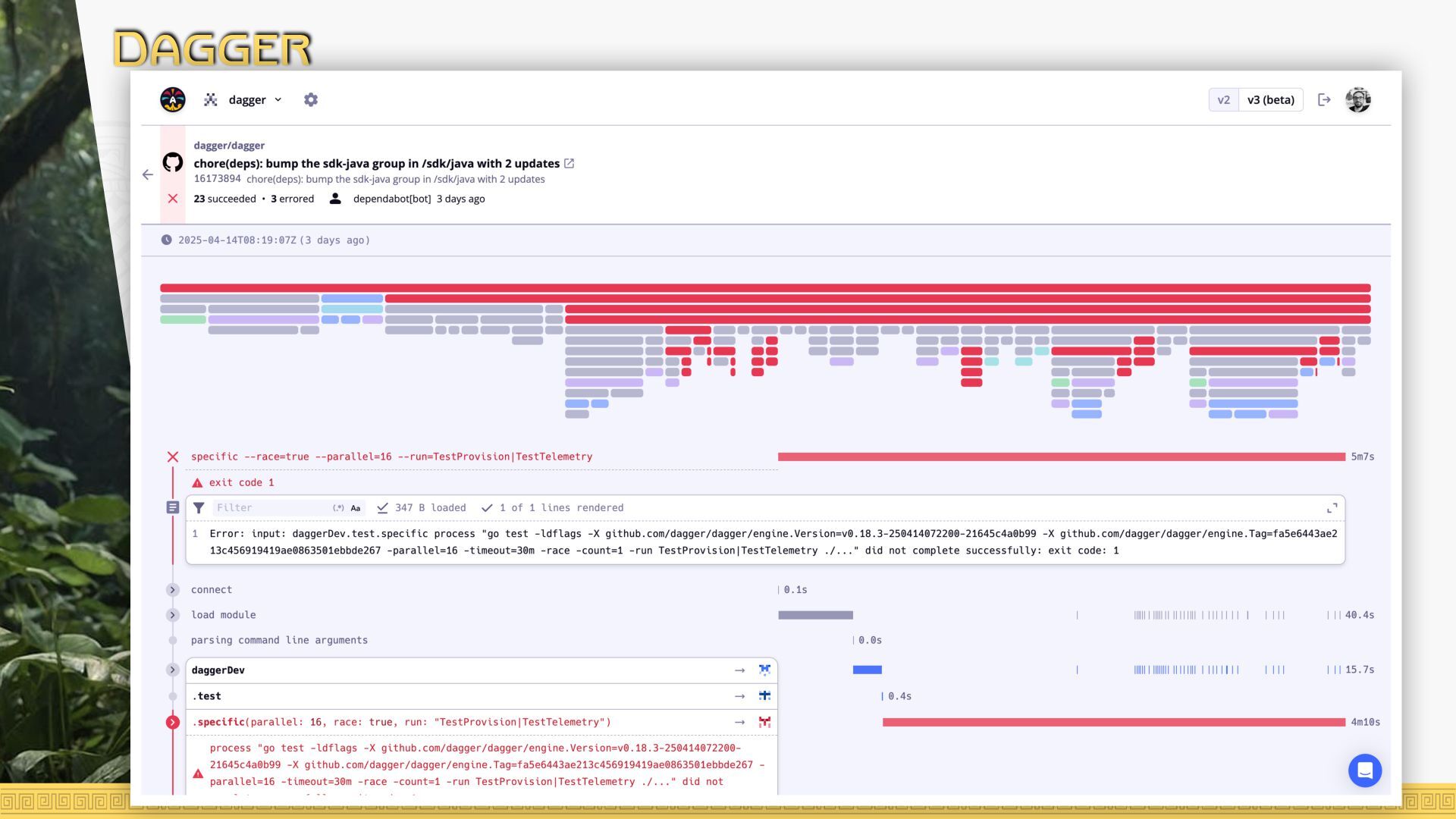This screenshot has height=819, width=1456.
Task: Expand the load module step
Action: coord(173,615)
